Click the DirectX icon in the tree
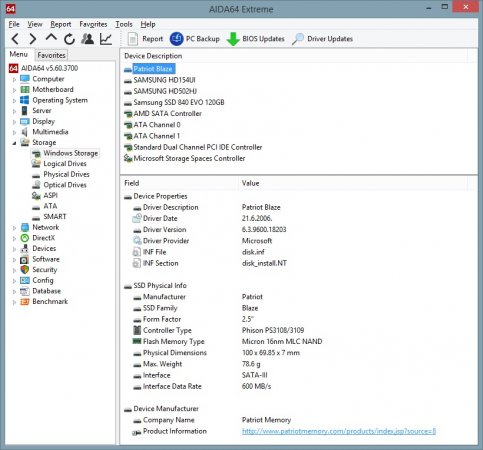The height and width of the screenshot is (450, 483). click(25, 238)
